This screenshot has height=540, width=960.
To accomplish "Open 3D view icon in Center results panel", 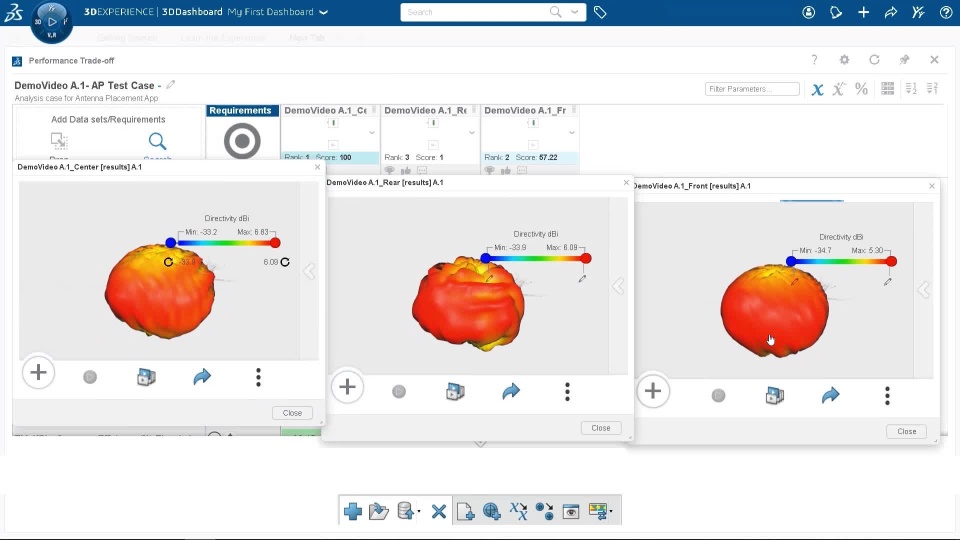I will 146,377.
